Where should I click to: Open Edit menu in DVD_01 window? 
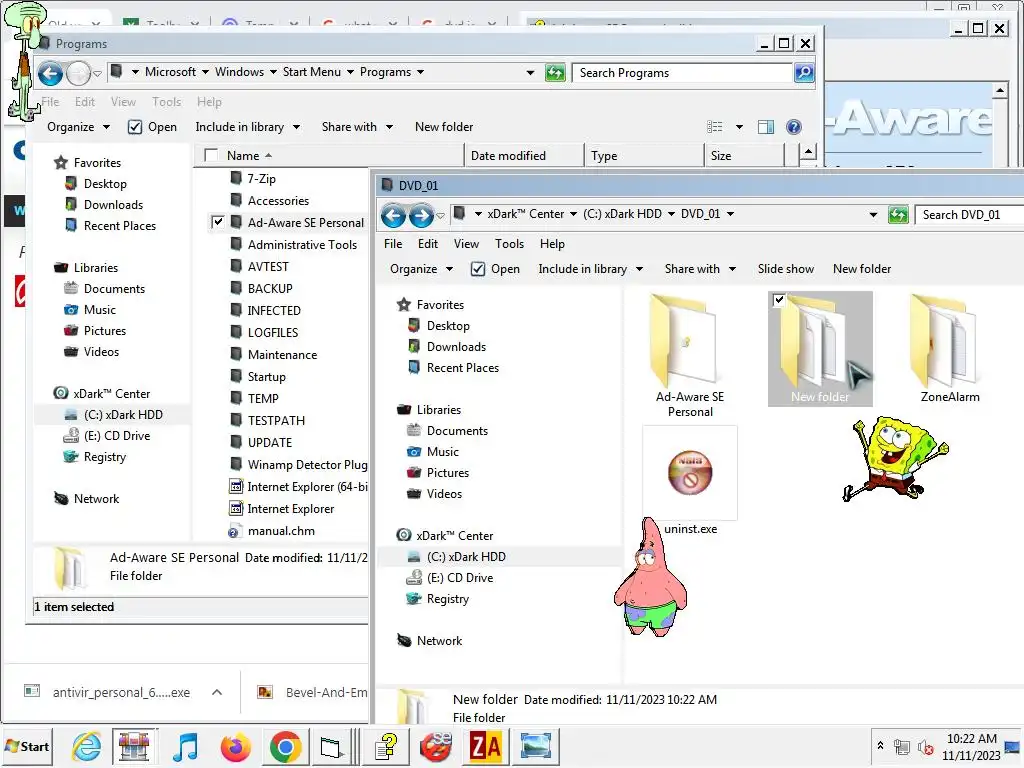(x=428, y=244)
